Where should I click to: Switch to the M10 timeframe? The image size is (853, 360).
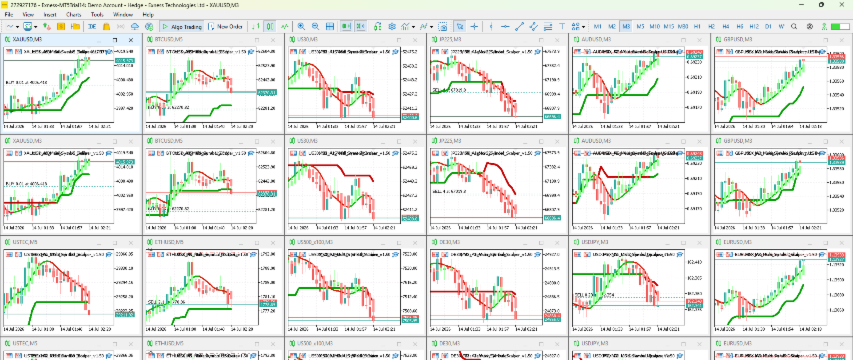(x=654, y=26)
